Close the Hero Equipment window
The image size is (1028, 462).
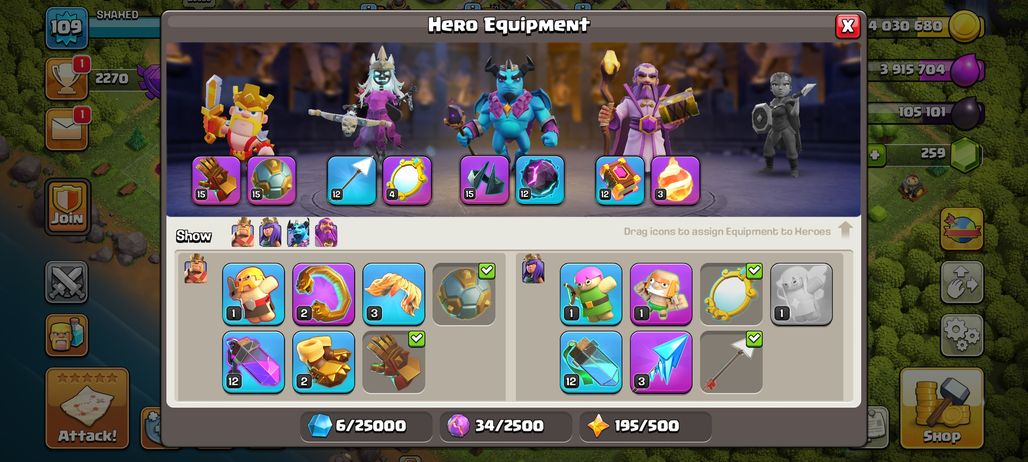tap(848, 26)
